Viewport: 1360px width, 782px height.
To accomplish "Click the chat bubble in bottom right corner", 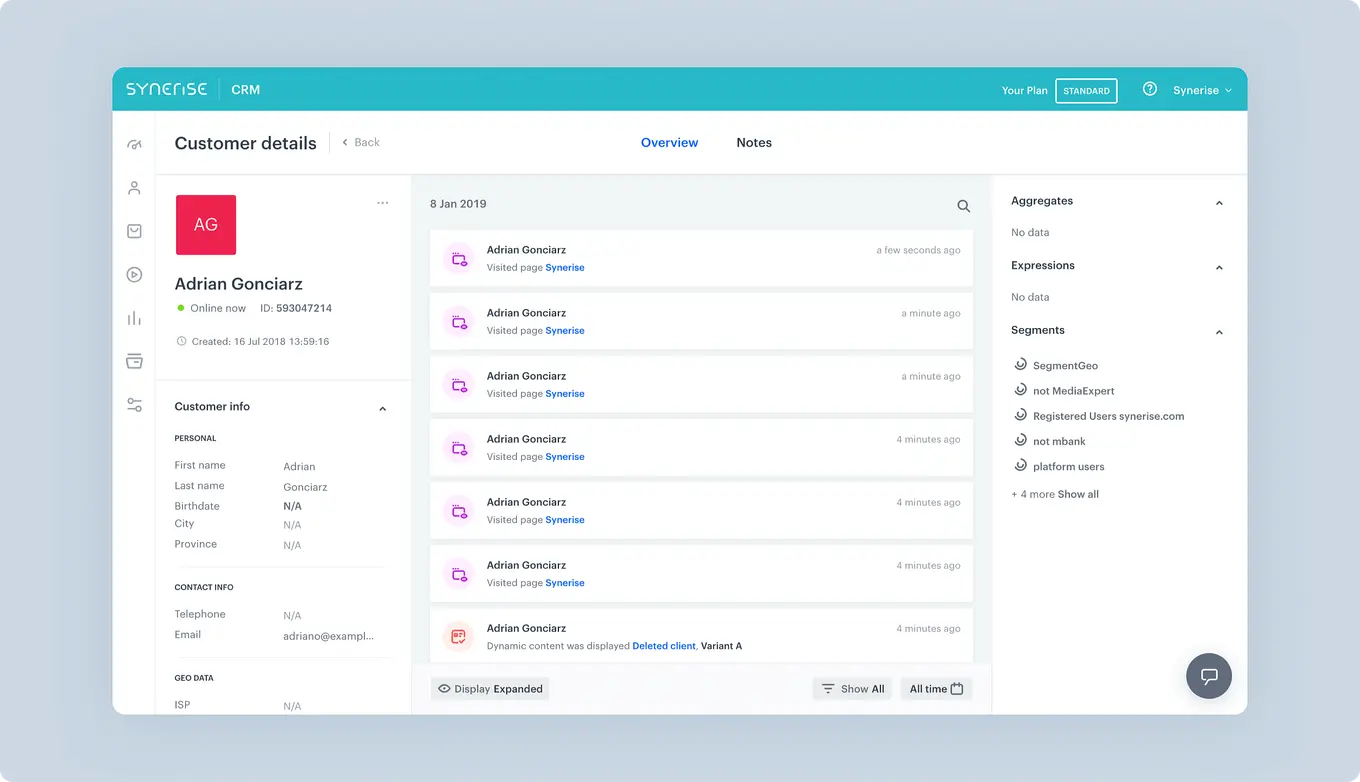I will coord(1209,676).
